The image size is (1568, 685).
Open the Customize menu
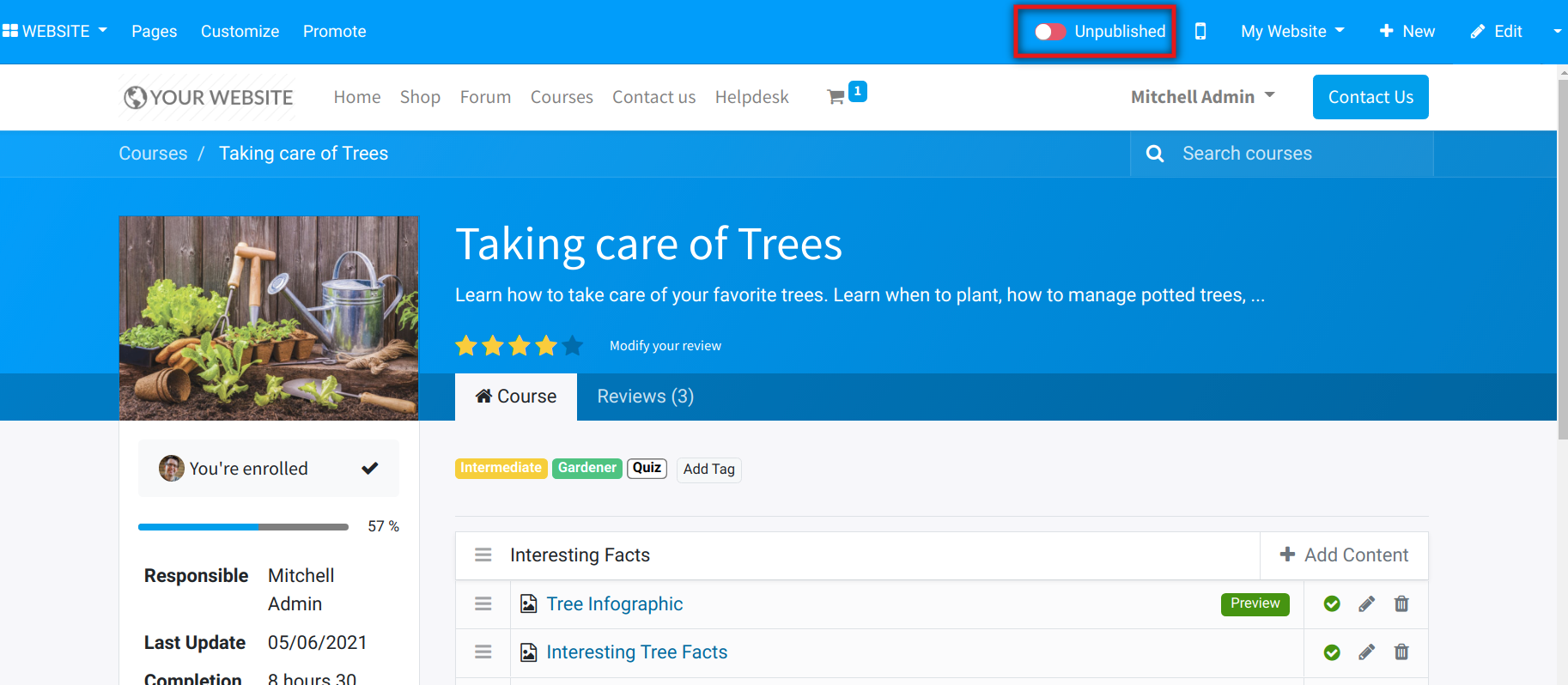pyautogui.click(x=240, y=32)
